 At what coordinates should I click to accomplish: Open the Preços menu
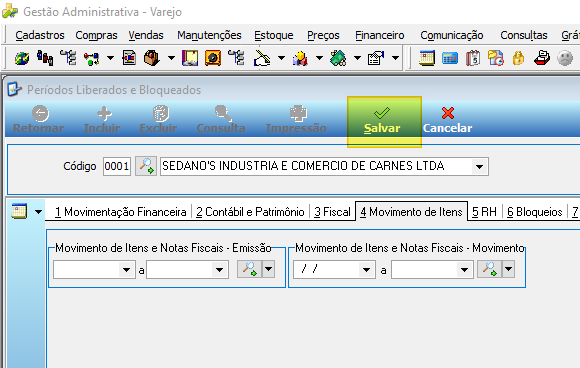323,35
